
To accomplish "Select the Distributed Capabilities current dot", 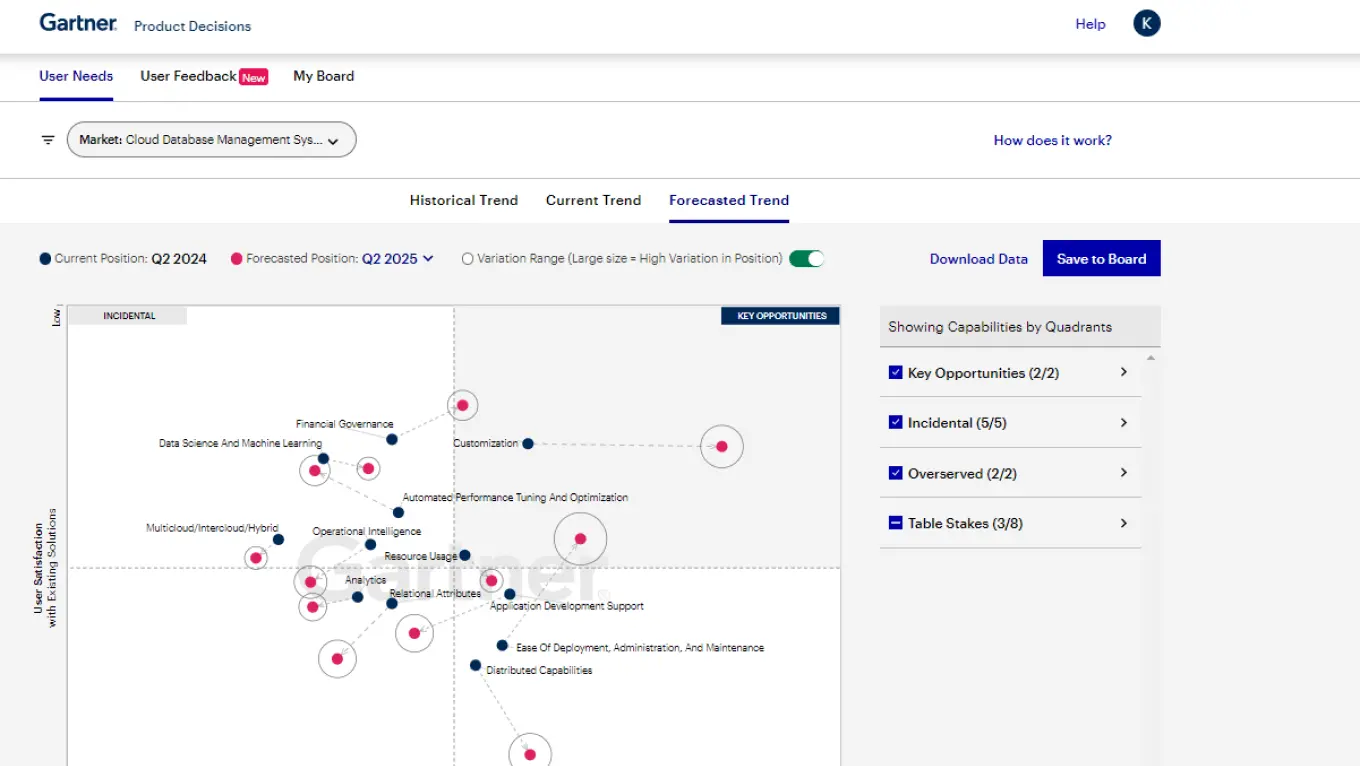I will 475,665.
